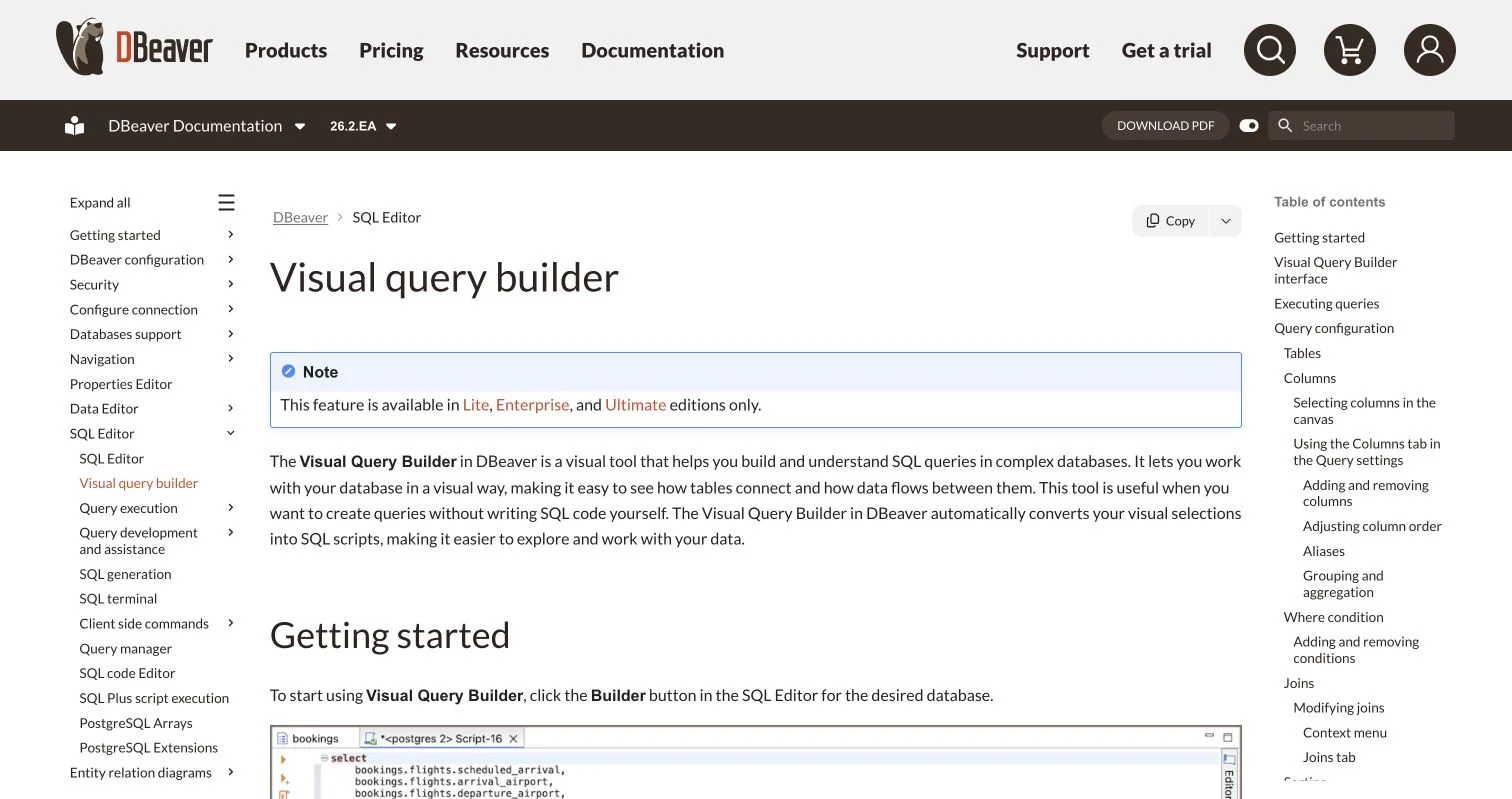
Task: Jump to Aliases in table of contents
Action: (1324, 551)
